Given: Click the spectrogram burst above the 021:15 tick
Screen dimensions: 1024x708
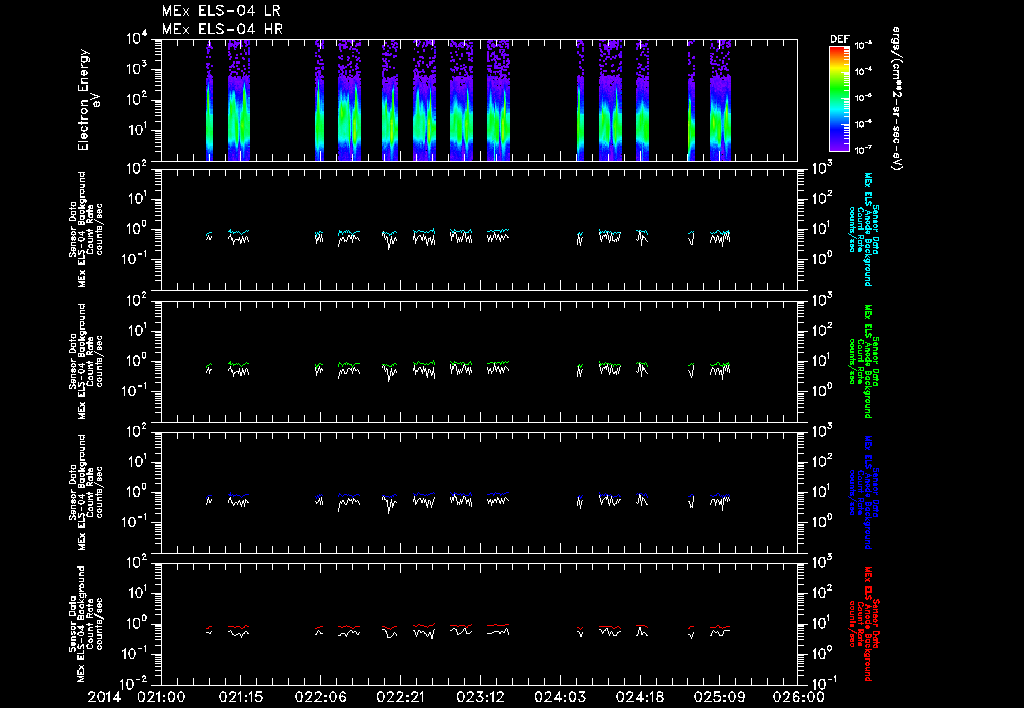Looking at the screenshot, I should [239, 100].
